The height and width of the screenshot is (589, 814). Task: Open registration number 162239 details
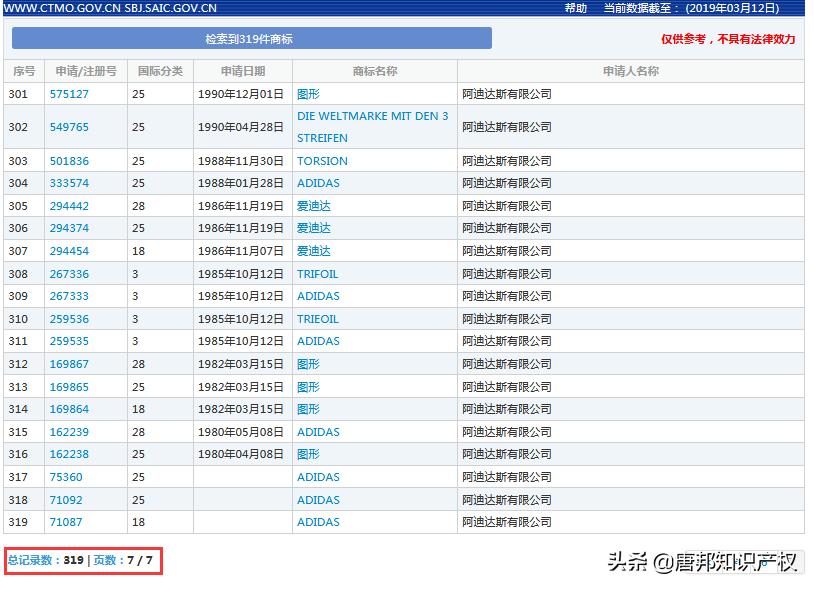pos(68,431)
